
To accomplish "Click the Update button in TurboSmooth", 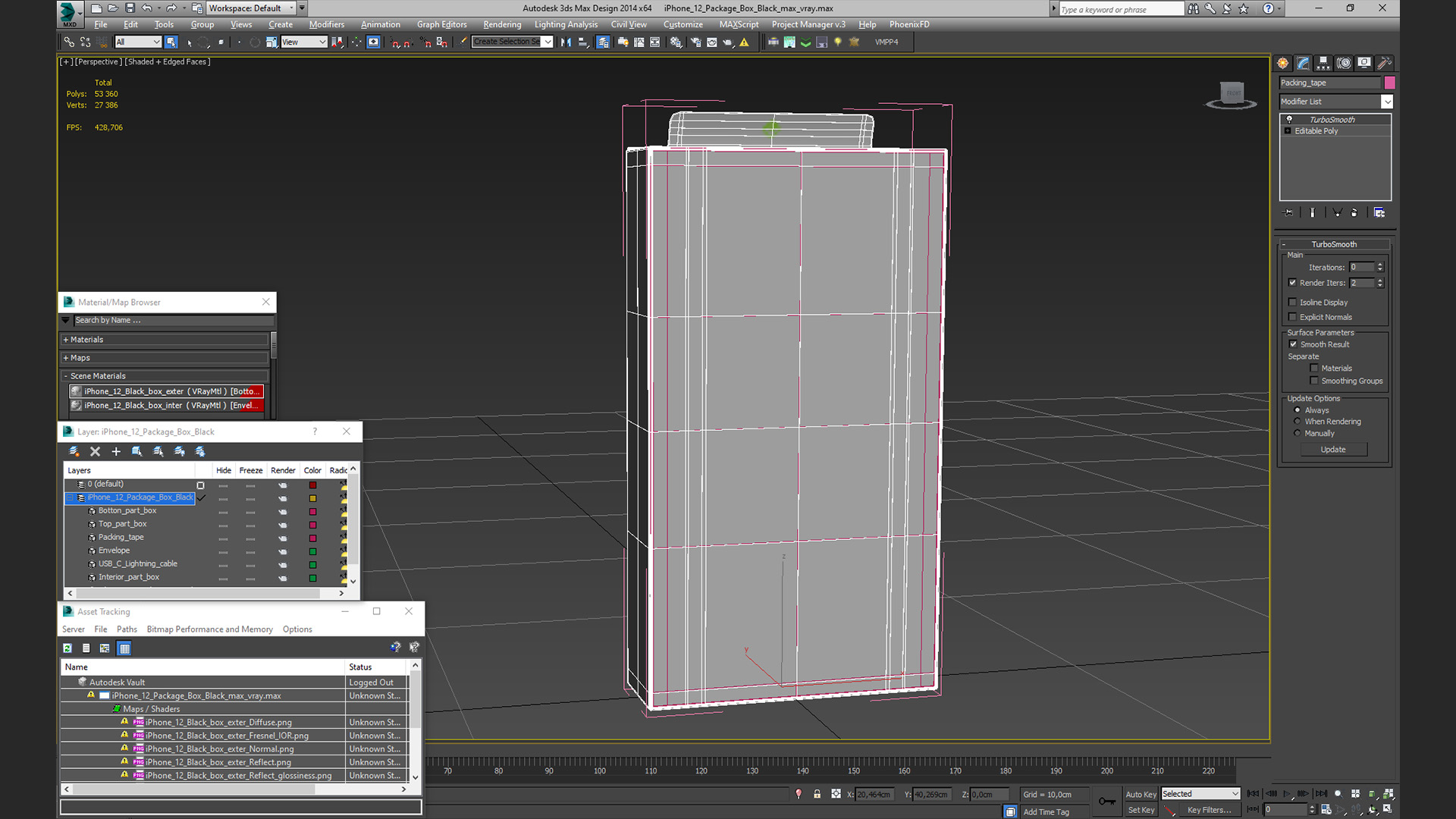I will [x=1333, y=450].
